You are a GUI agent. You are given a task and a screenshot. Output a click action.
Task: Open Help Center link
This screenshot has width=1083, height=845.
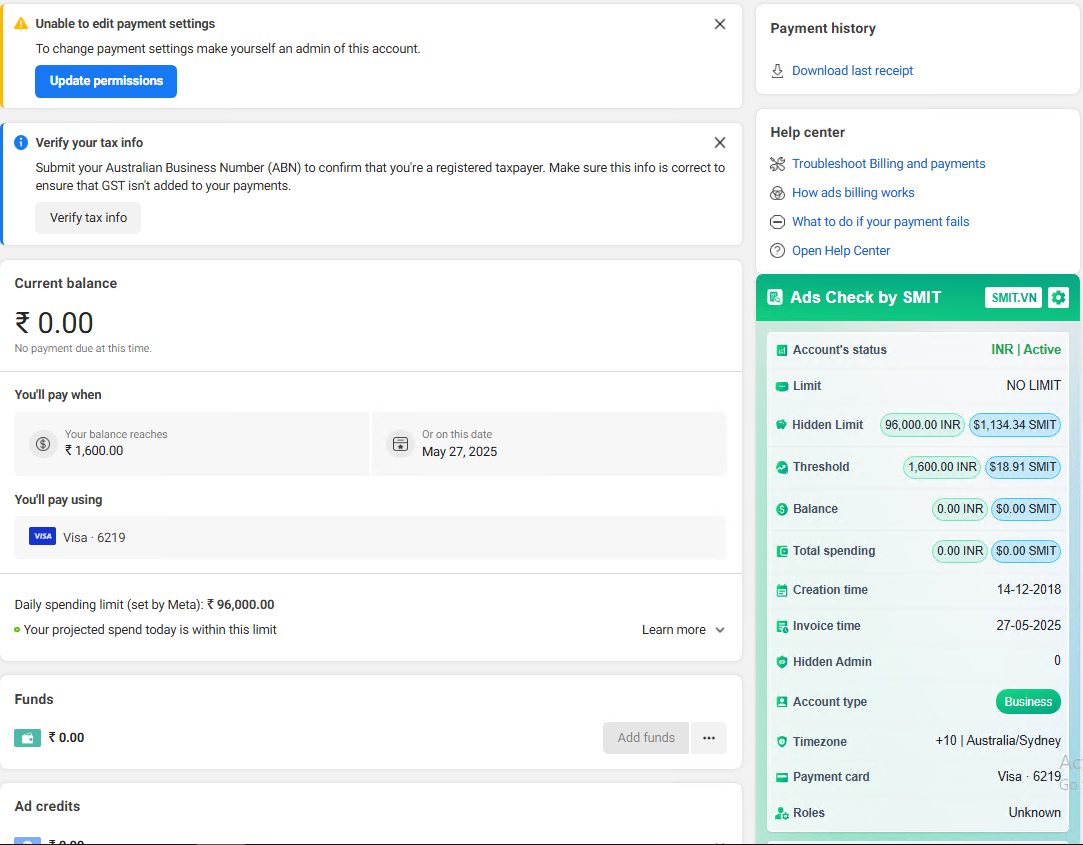tap(841, 251)
